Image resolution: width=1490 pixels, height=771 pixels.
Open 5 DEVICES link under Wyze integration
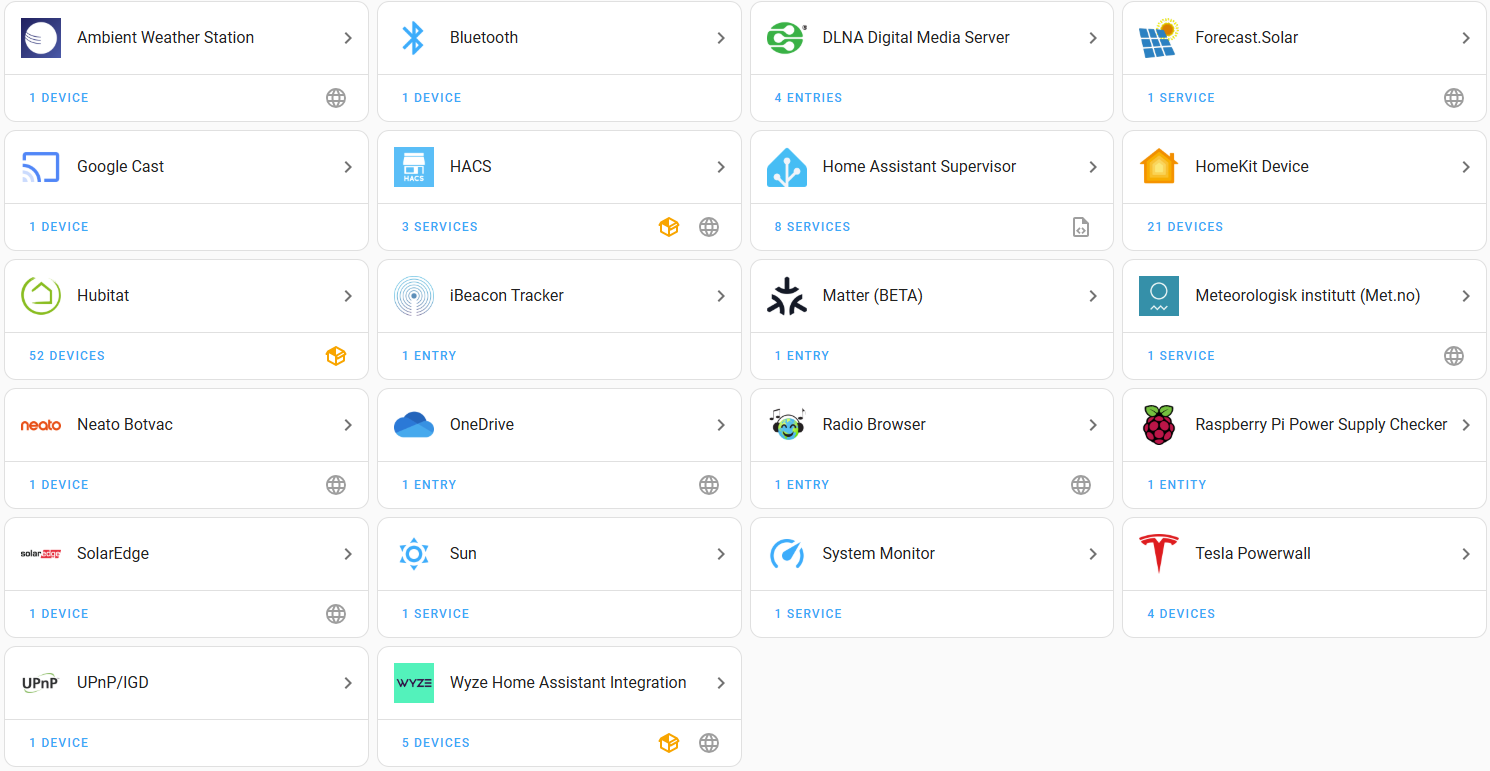pyautogui.click(x=436, y=743)
